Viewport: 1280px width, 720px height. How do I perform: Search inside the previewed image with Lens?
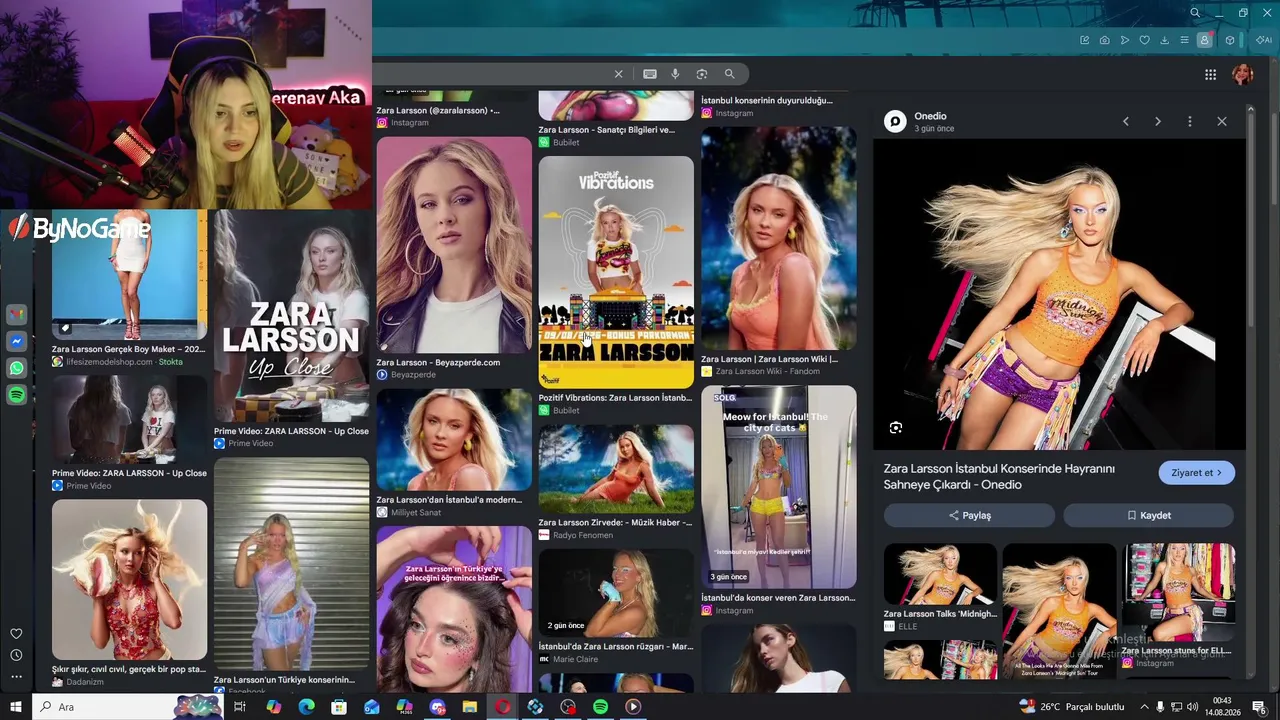point(896,428)
